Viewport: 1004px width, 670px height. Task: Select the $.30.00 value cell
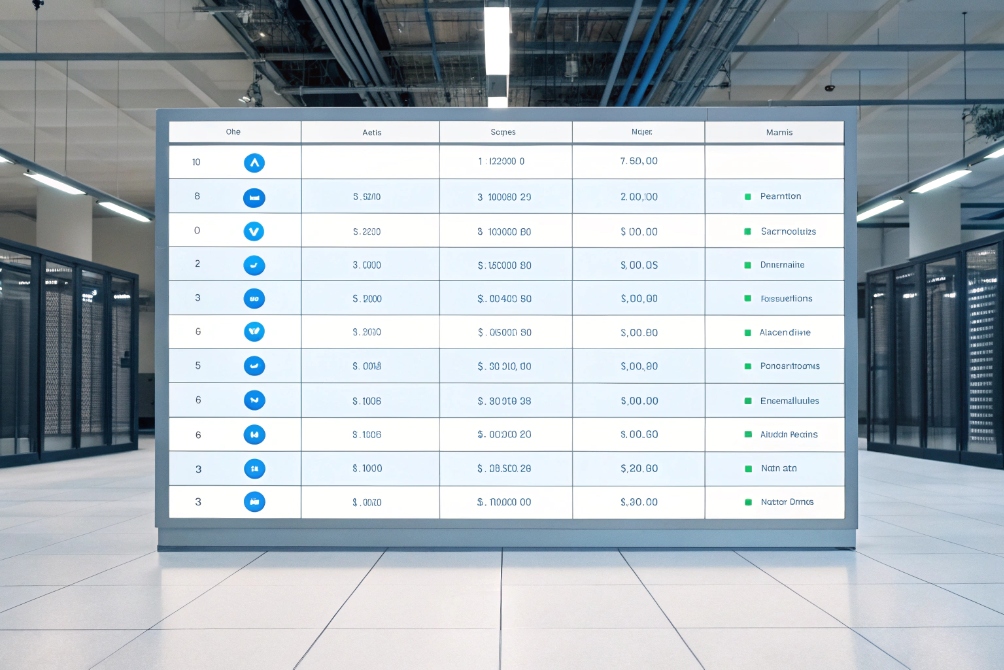pyautogui.click(x=638, y=501)
